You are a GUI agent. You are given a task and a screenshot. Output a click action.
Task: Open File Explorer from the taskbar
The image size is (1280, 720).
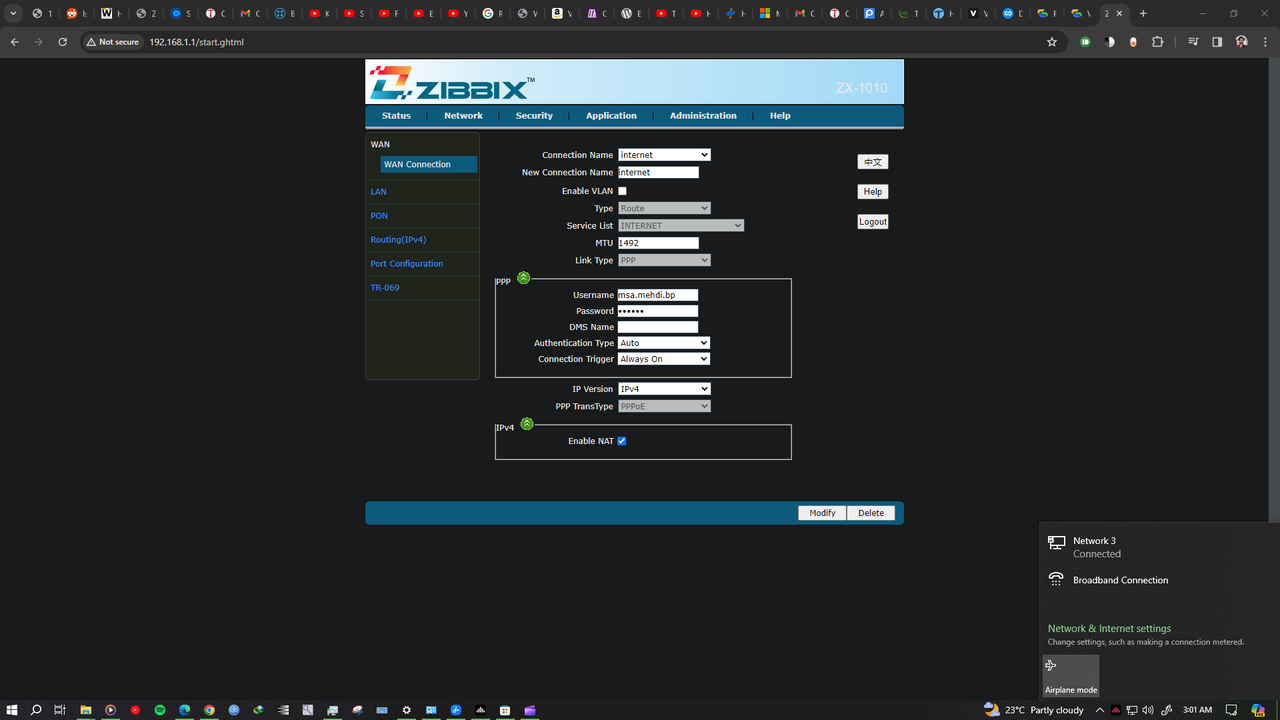point(85,710)
